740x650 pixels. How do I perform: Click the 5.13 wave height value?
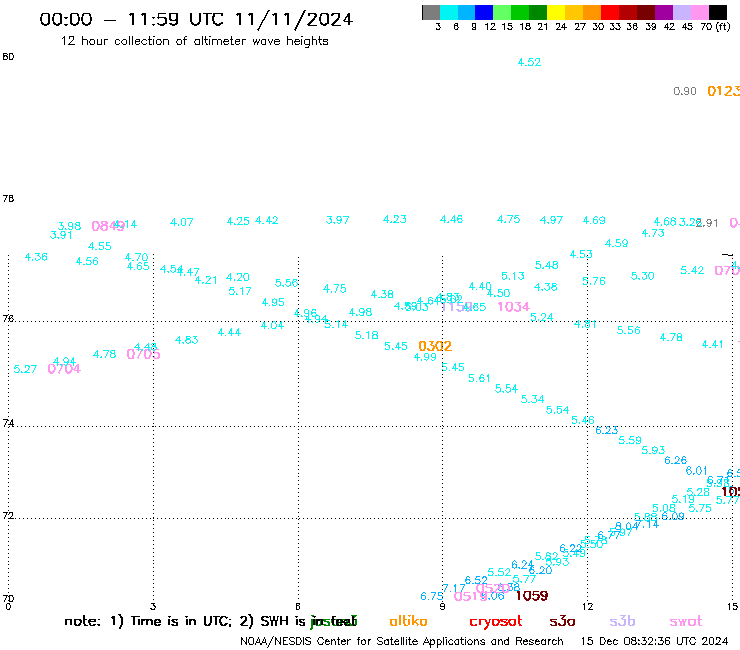click(513, 276)
